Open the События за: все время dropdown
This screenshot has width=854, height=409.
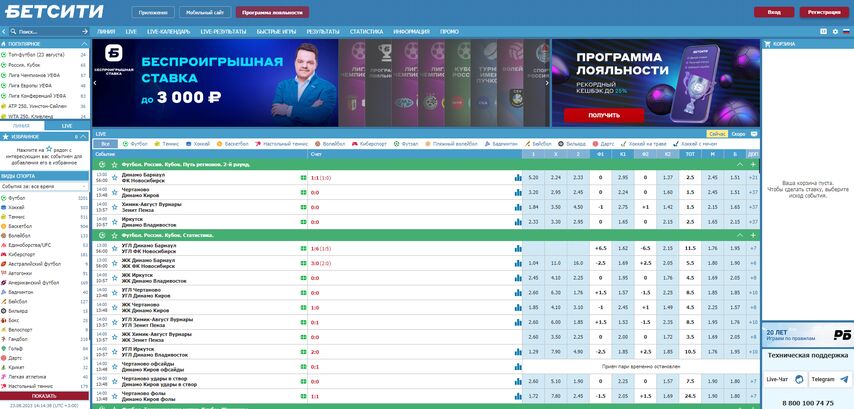[44, 186]
